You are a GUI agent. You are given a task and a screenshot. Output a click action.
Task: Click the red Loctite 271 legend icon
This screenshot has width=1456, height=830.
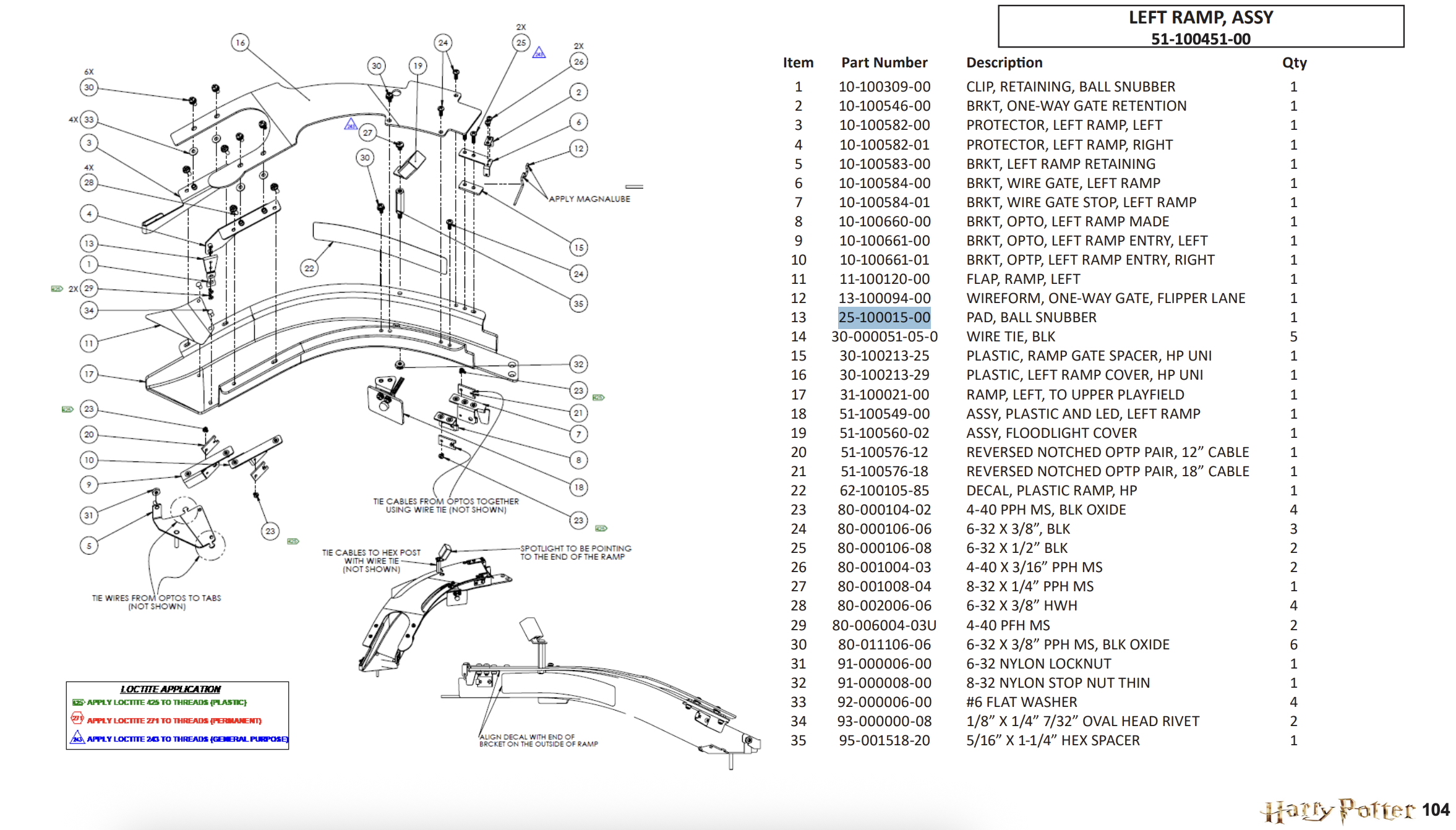[x=77, y=718]
